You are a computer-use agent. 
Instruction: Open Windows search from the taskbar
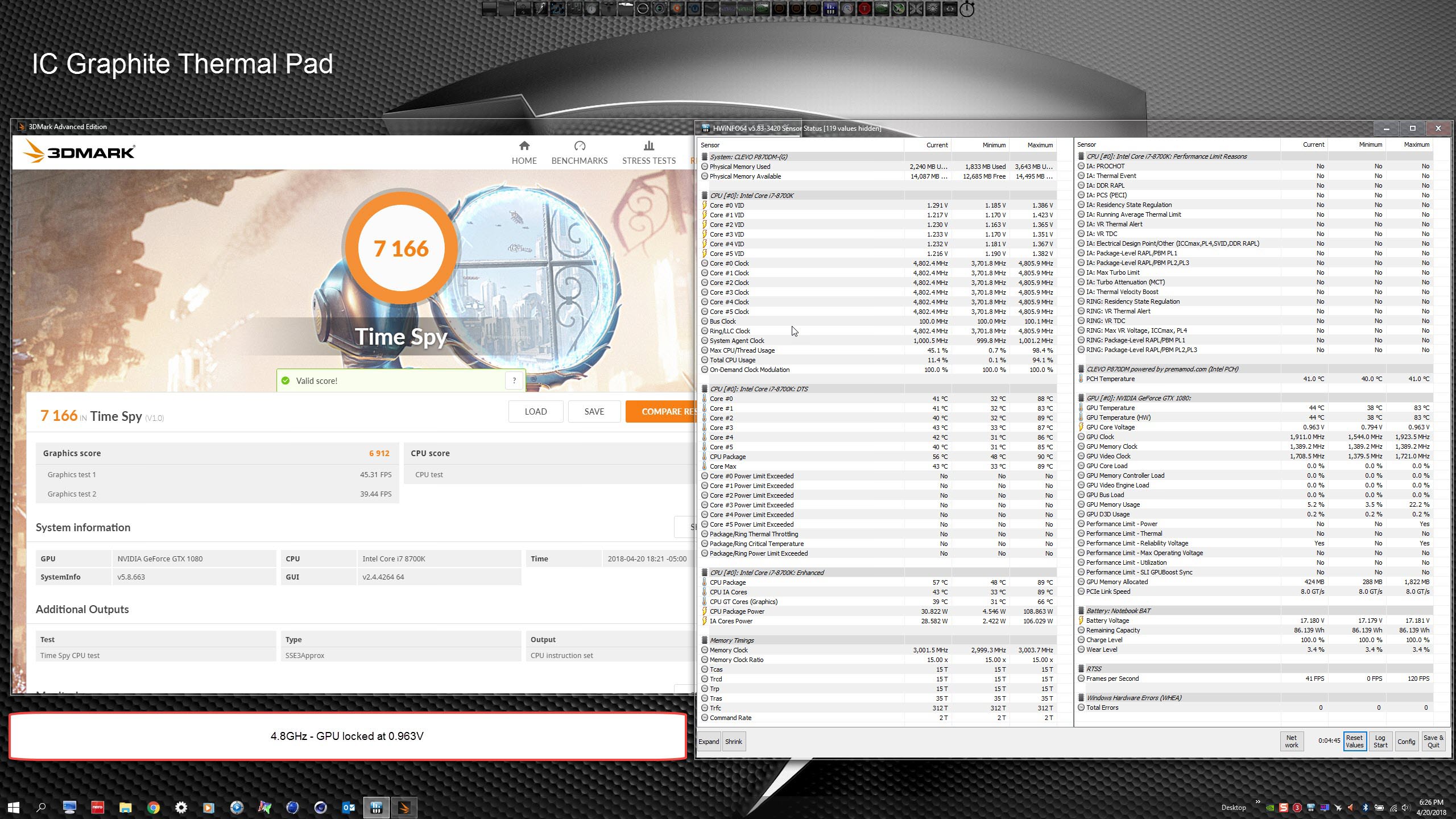click(x=41, y=807)
